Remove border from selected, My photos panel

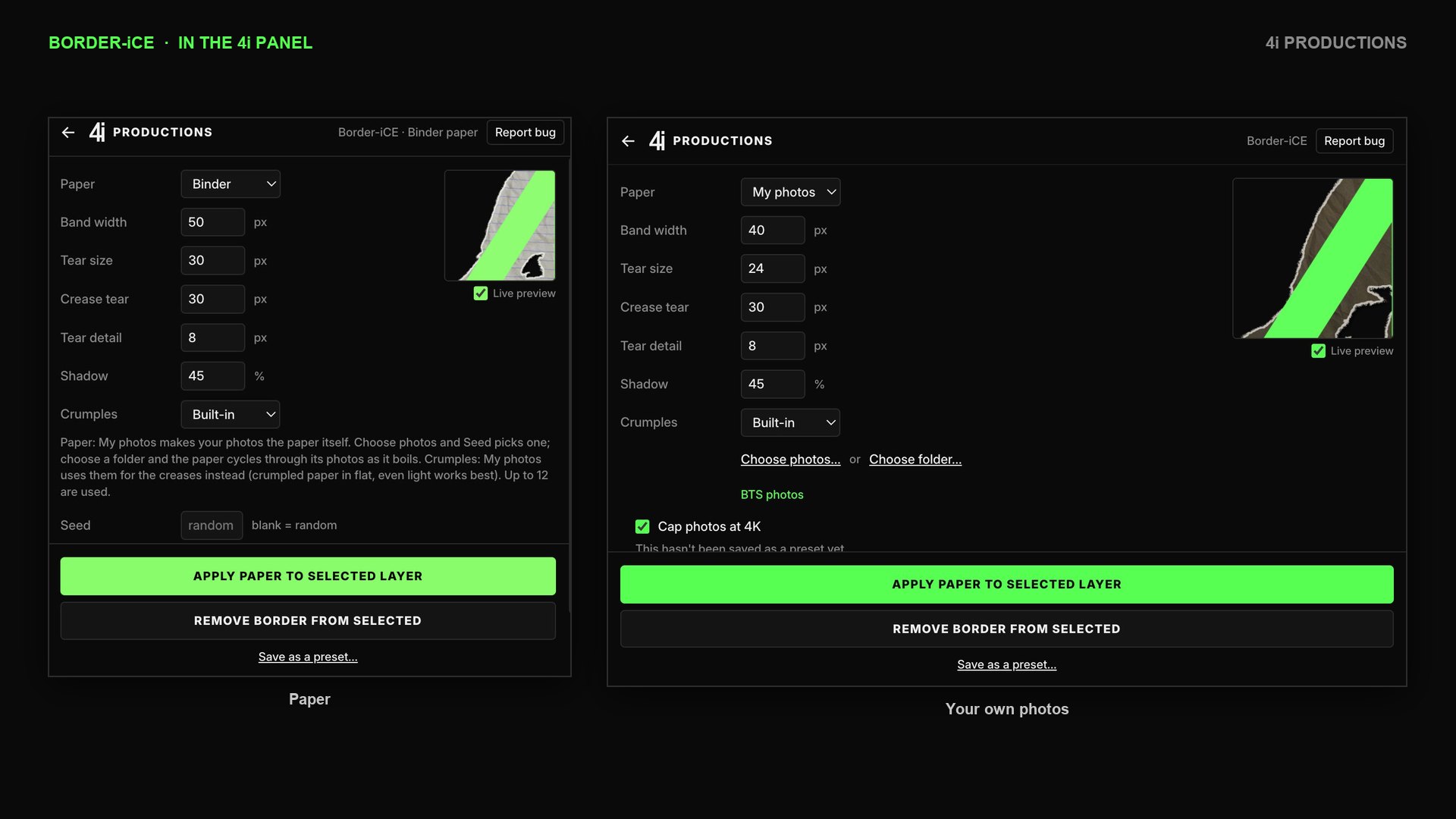1006,629
